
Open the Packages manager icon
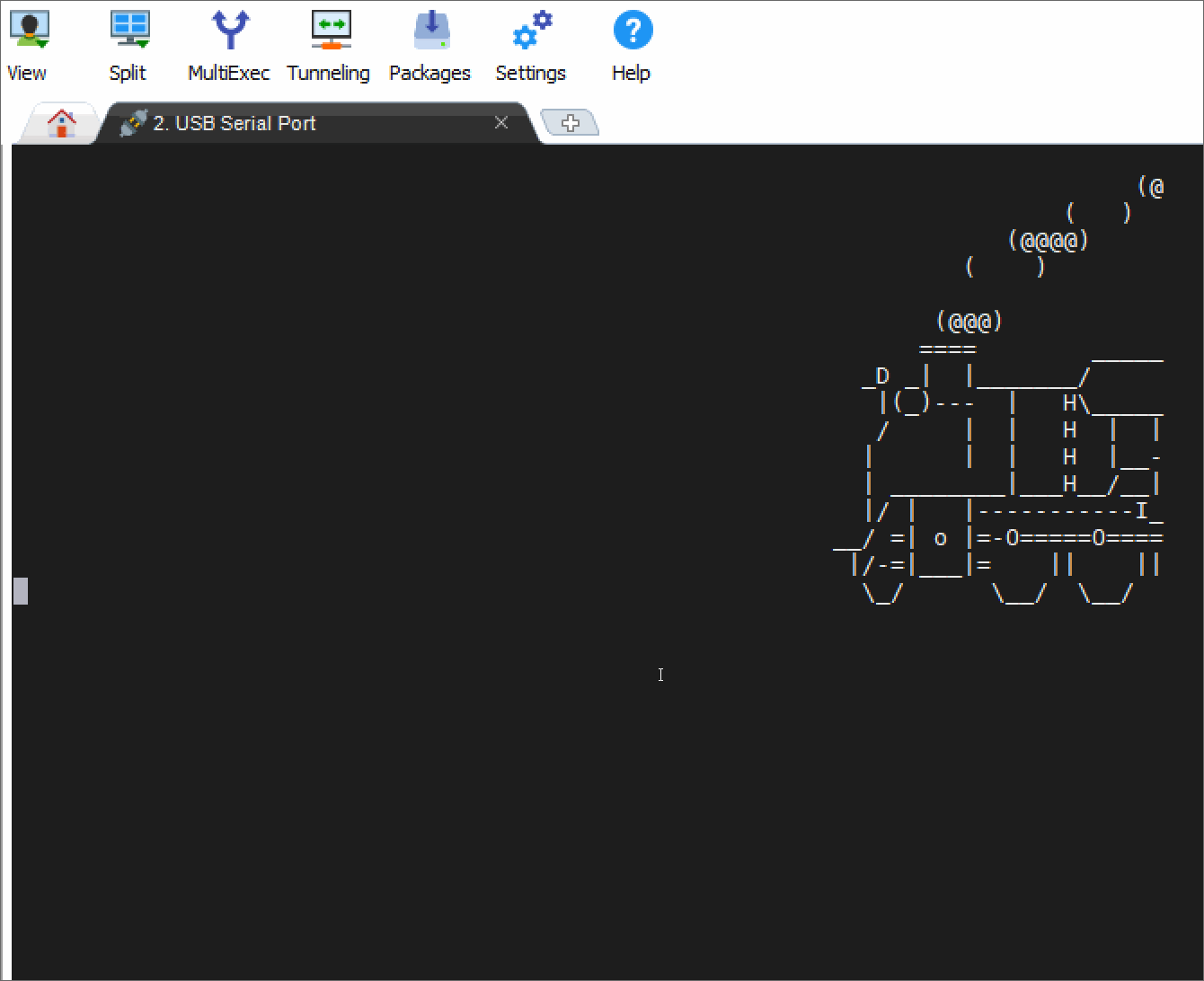(x=431, y=31)
